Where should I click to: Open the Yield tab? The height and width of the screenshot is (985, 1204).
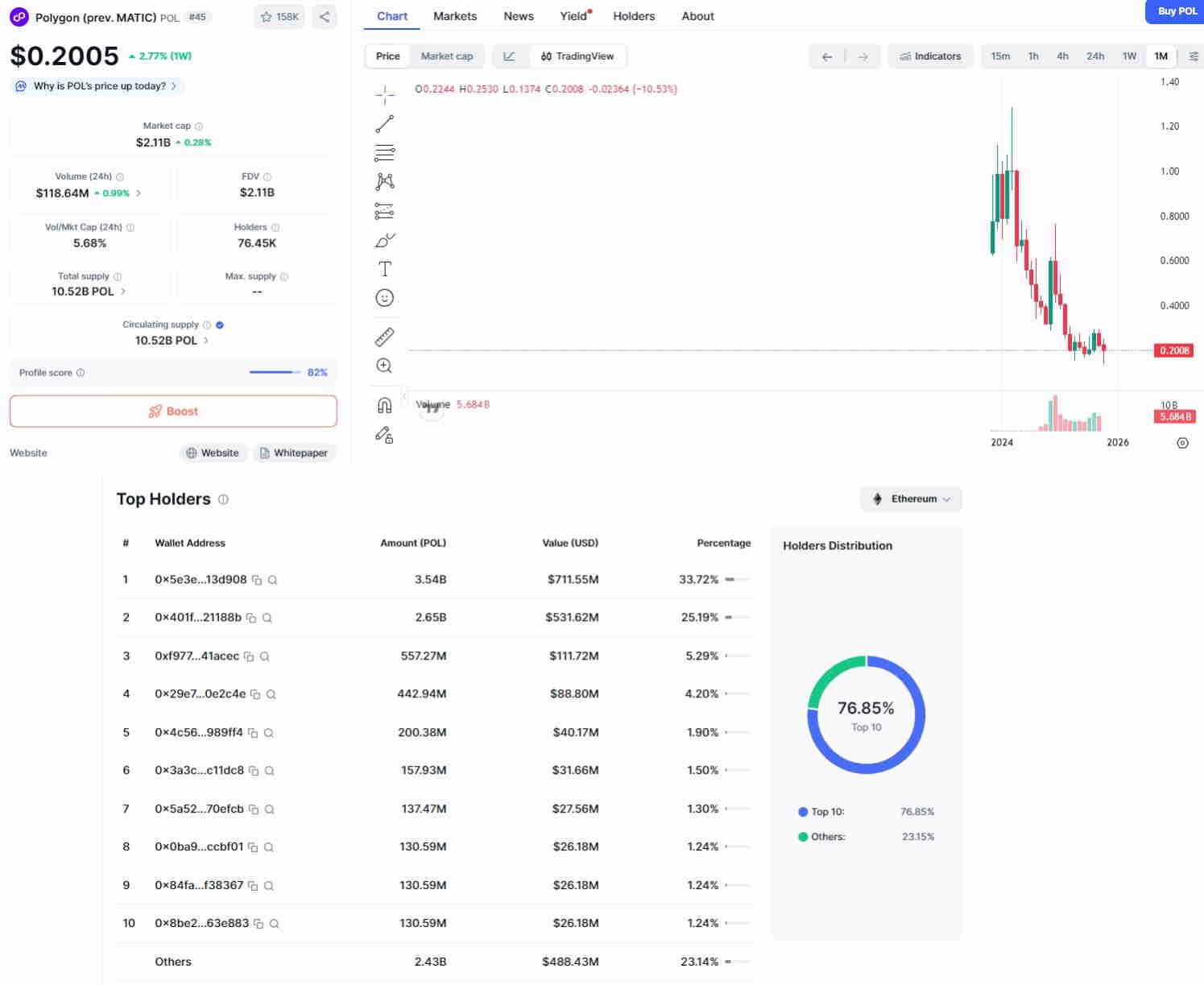574,16
